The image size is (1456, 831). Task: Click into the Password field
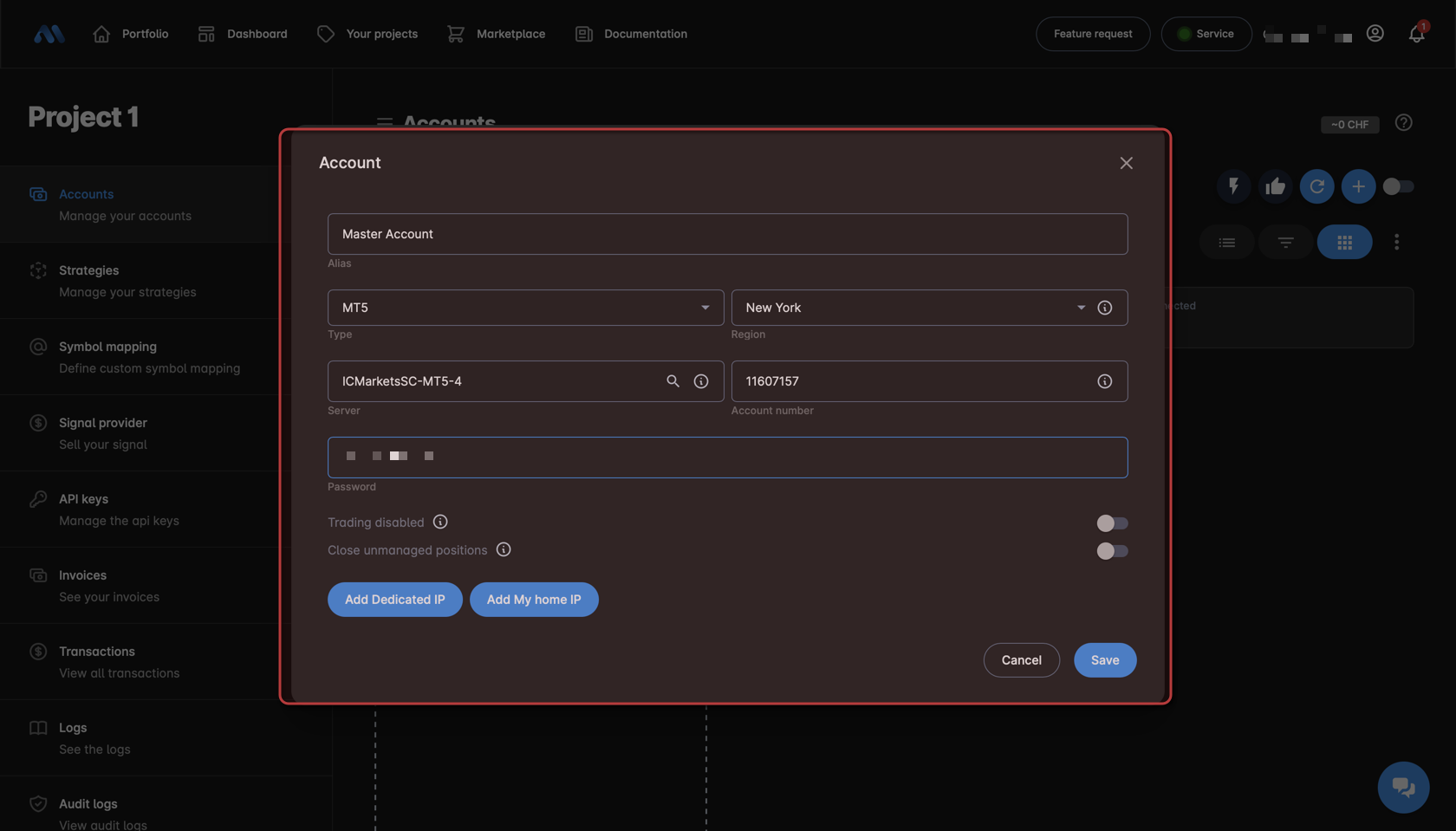[727, 458]
